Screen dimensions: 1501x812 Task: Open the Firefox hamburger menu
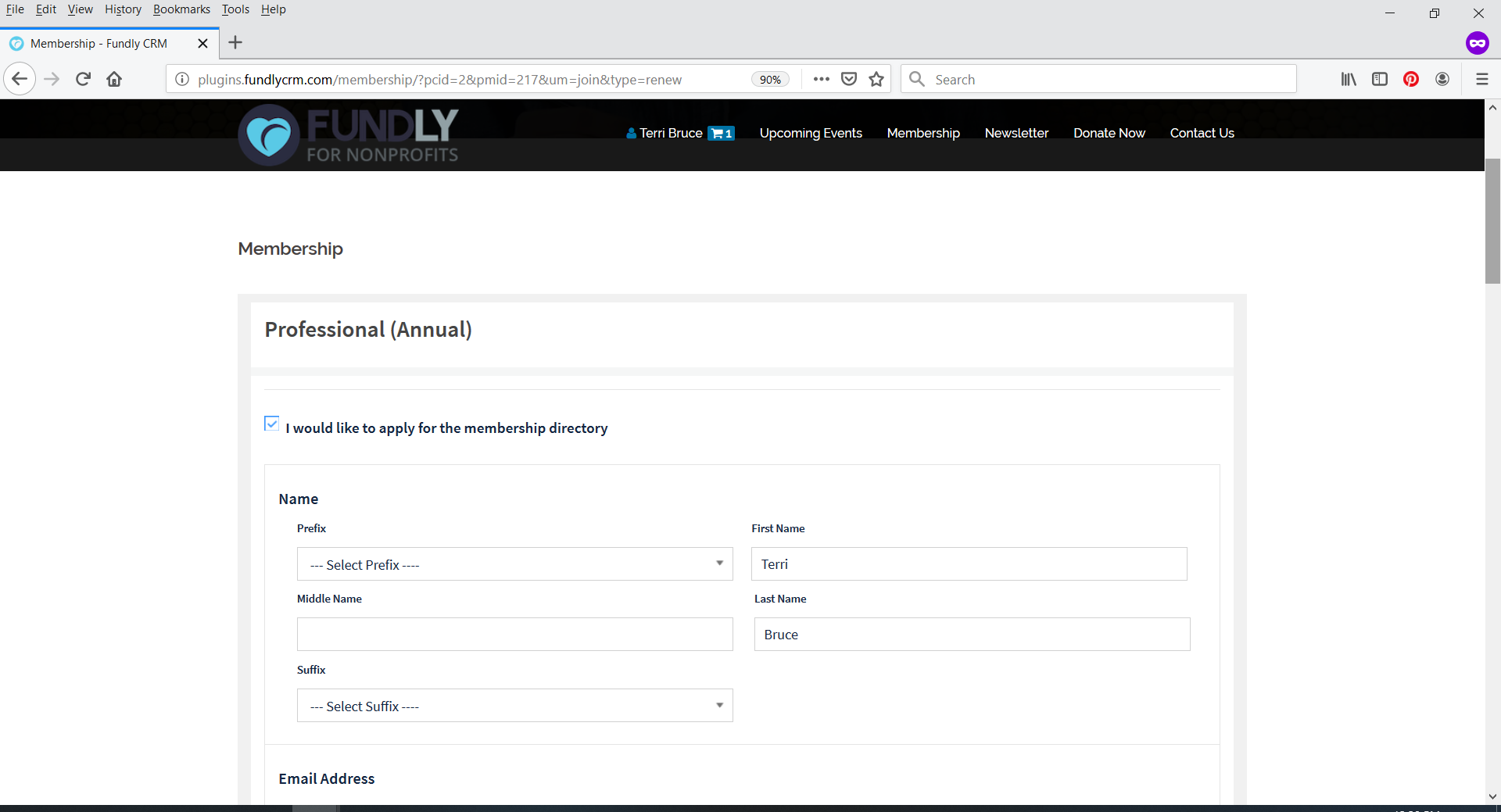point(1481,79)
